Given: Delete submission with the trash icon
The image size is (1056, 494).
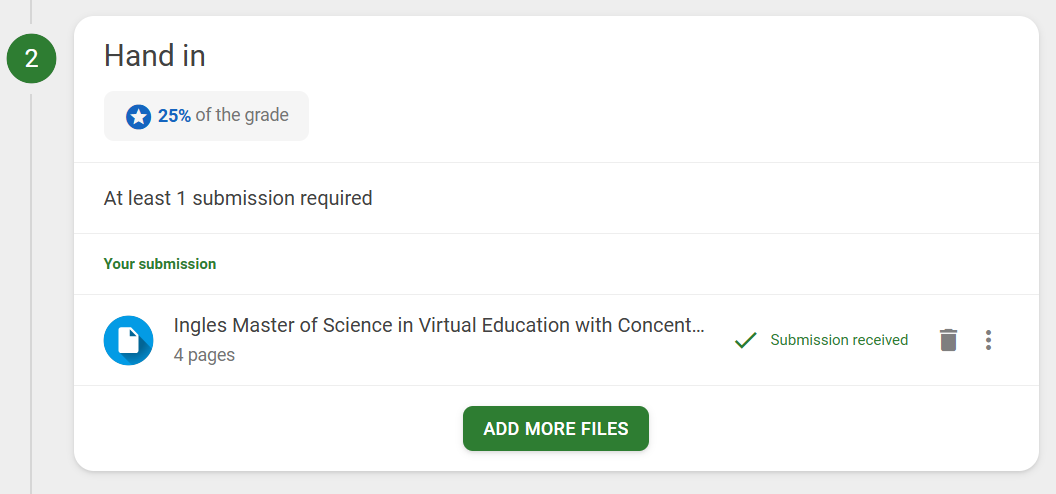Looking at the screenshot, I should [948, 340].
